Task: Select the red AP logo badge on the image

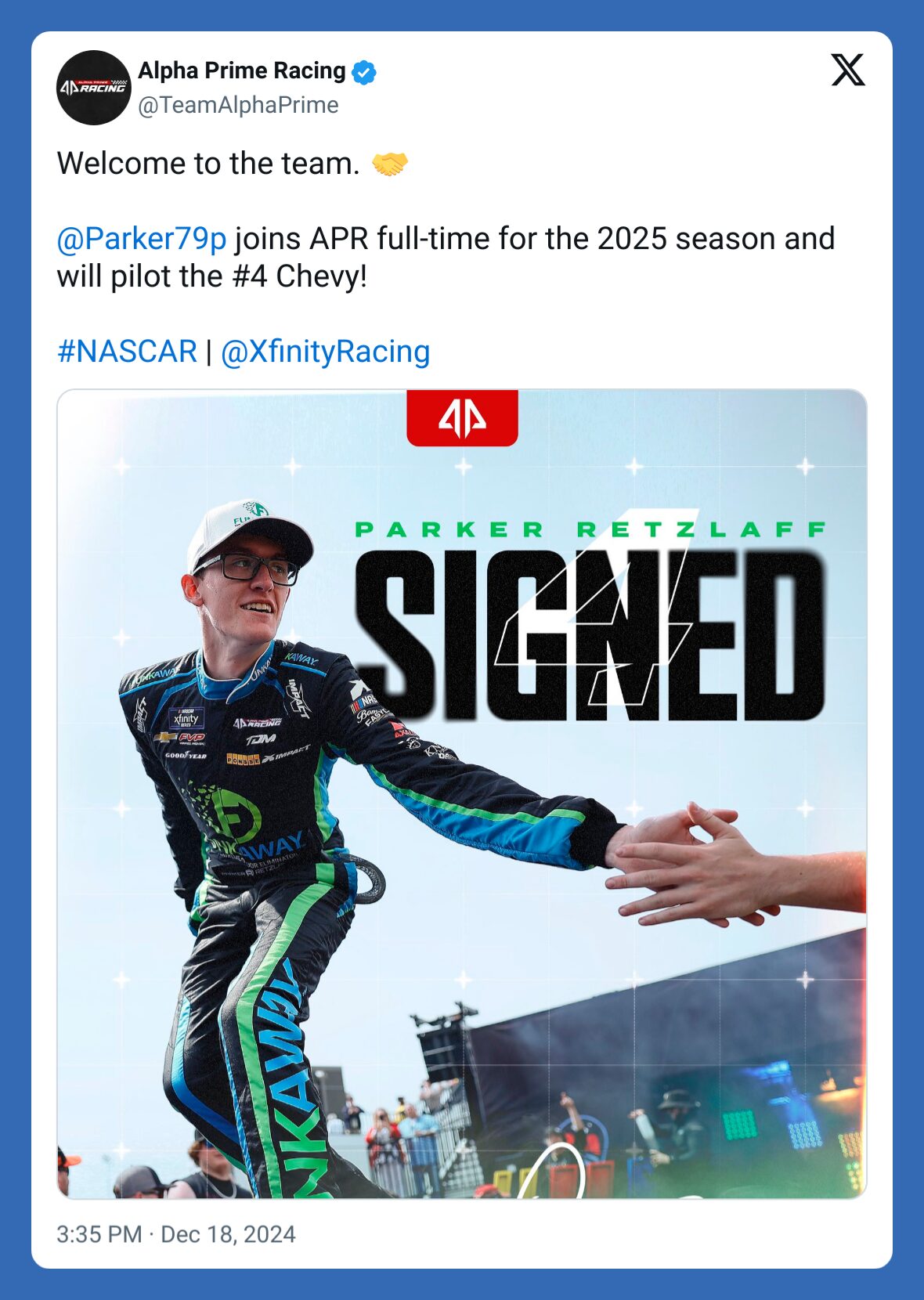Action: coord(462,418)
